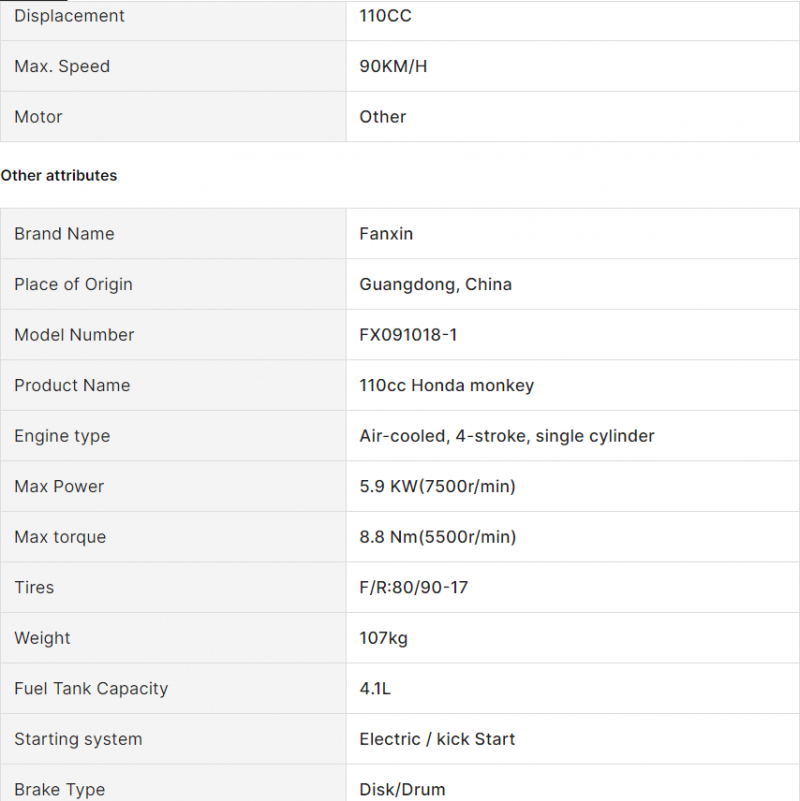Select the Guangdong, China value
800x801 pixels.
pyautogui.click(x=435, y=284)
